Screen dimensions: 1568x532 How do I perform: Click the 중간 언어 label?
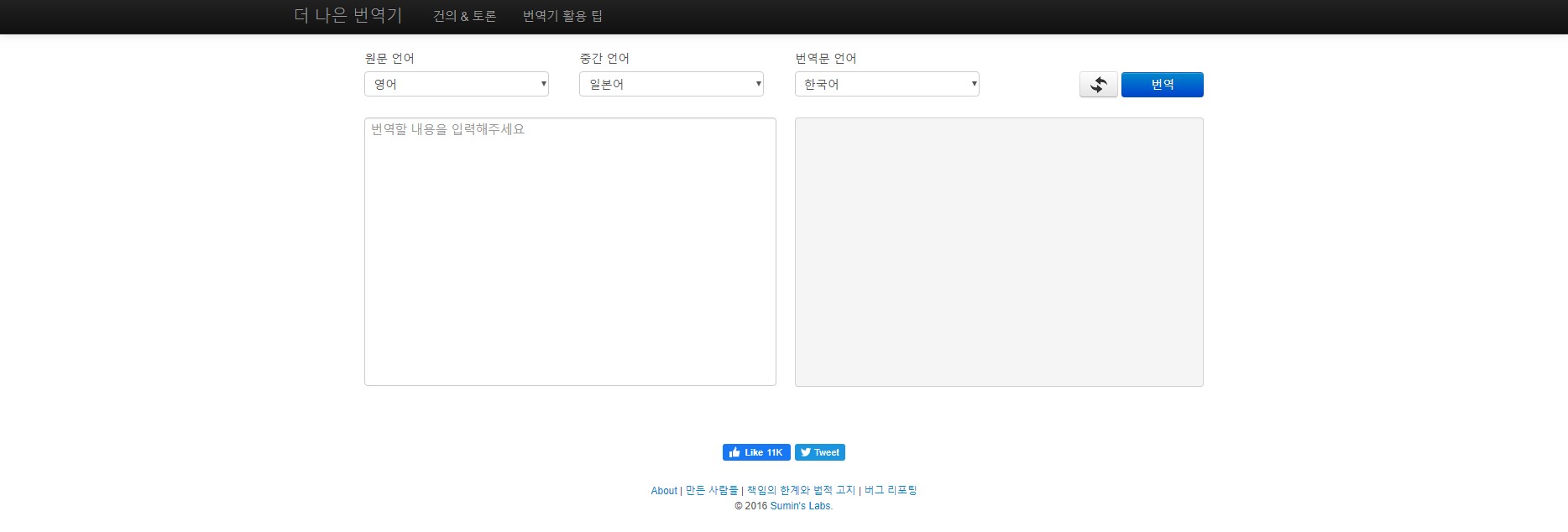(604, 58)
